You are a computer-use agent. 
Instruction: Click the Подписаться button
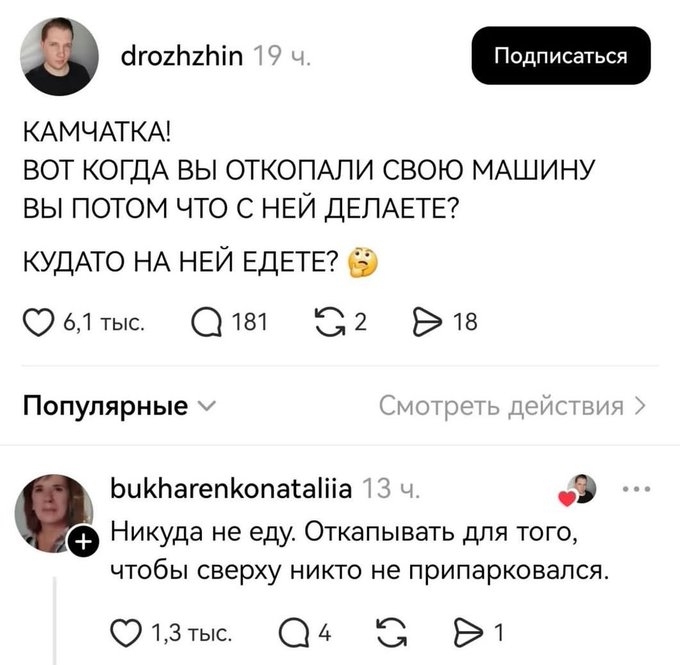(561, 56)
